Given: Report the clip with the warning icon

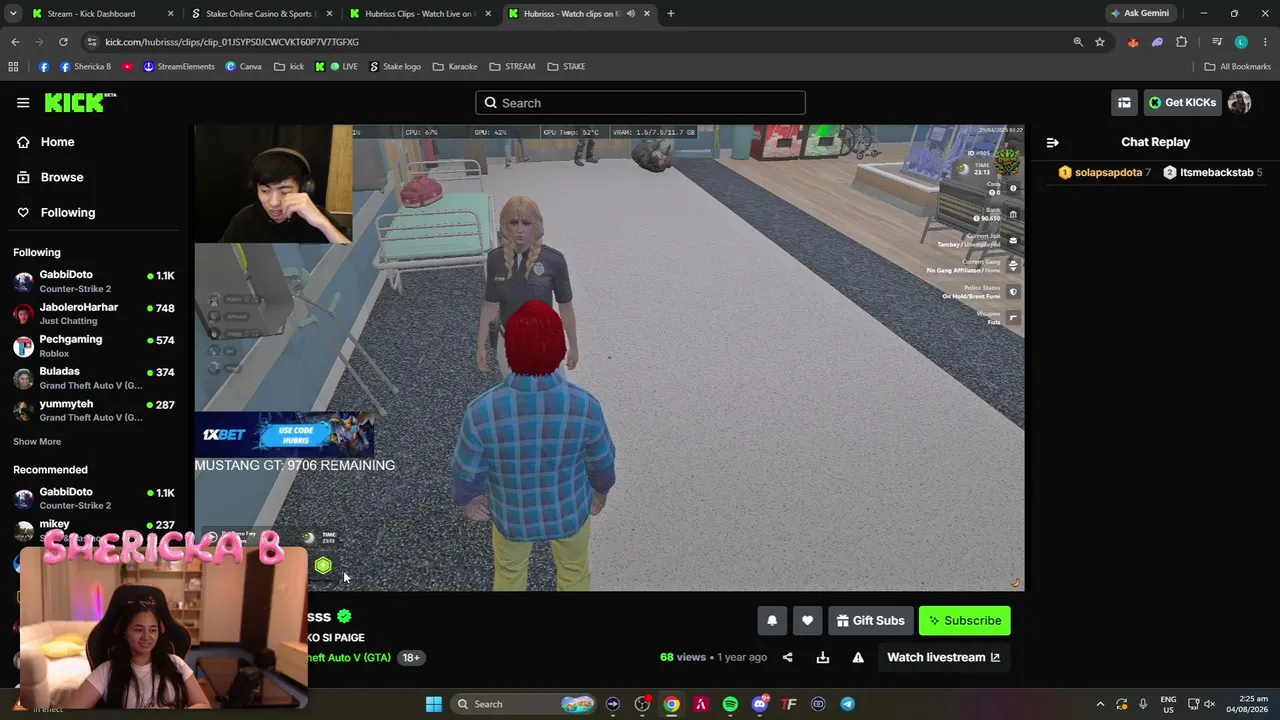Looking at the screenshot, I should [858, 657].
